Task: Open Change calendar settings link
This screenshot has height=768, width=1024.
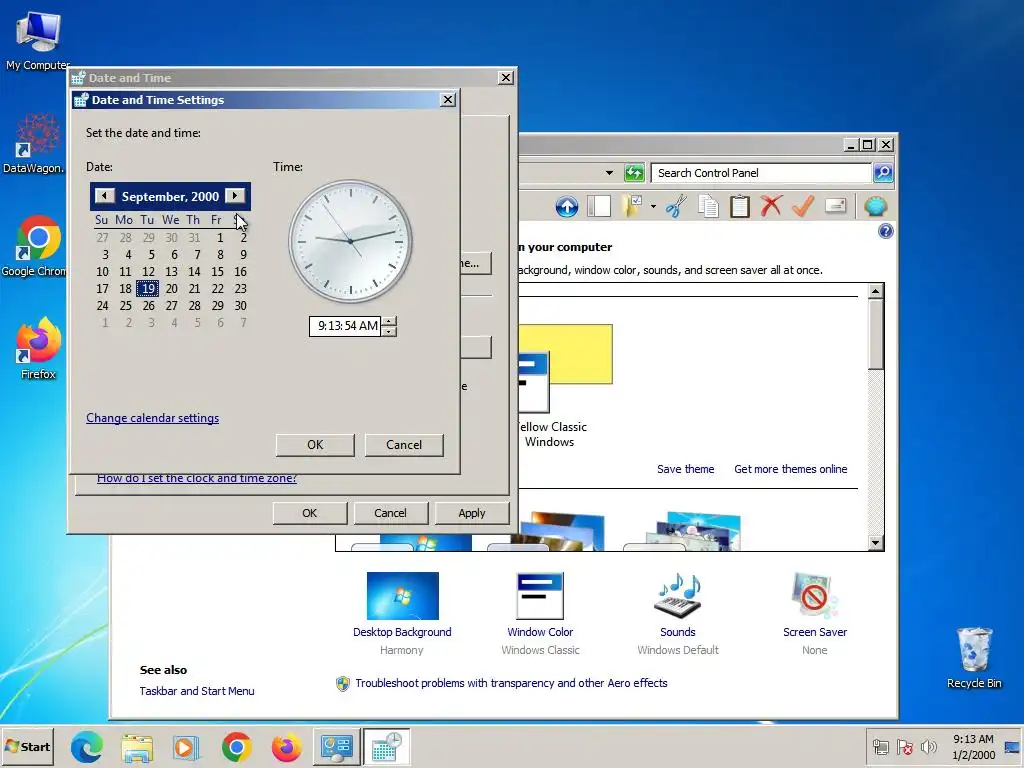Action: (x=153, y=418)
